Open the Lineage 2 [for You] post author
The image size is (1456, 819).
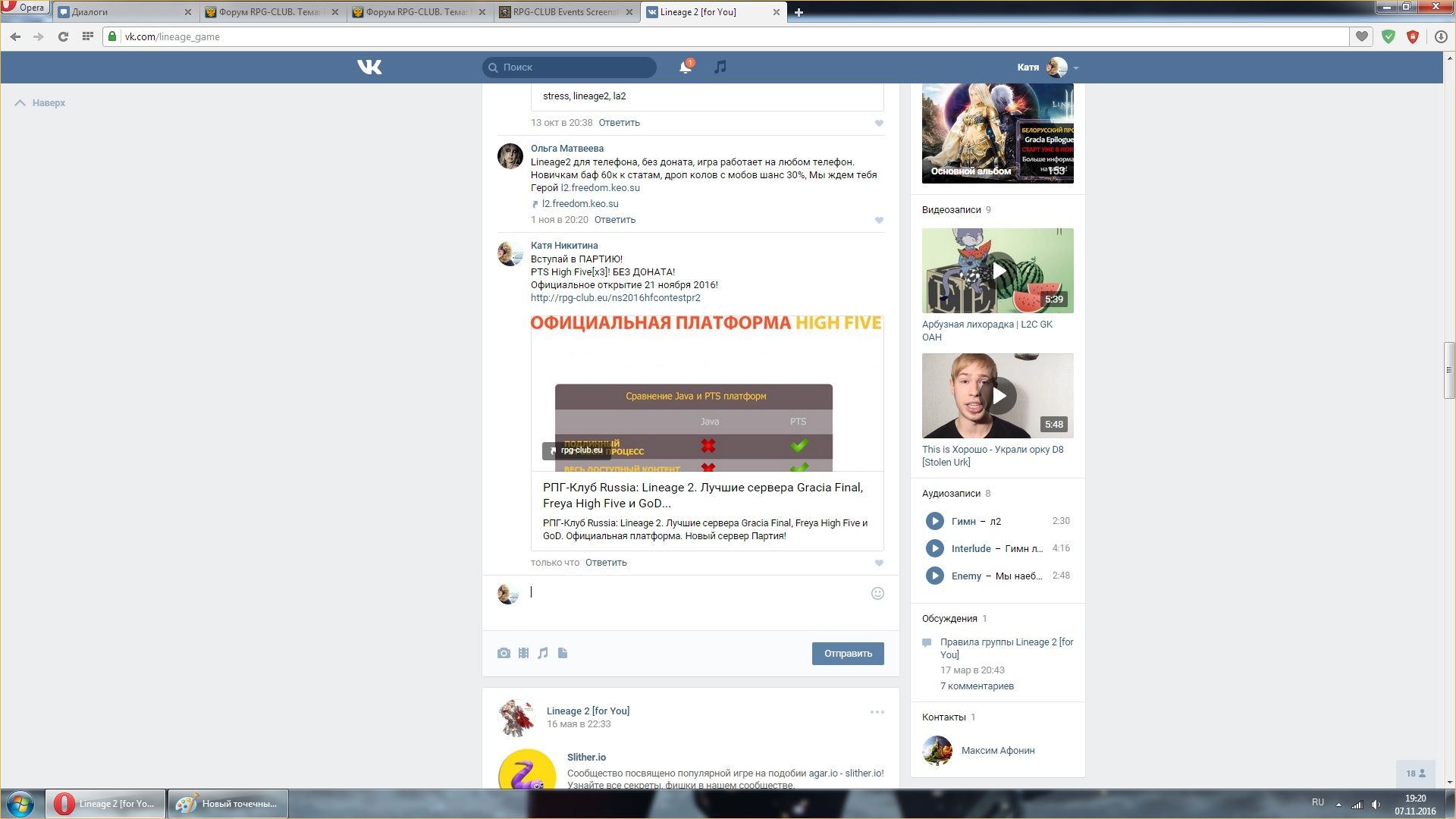point(588,711)
